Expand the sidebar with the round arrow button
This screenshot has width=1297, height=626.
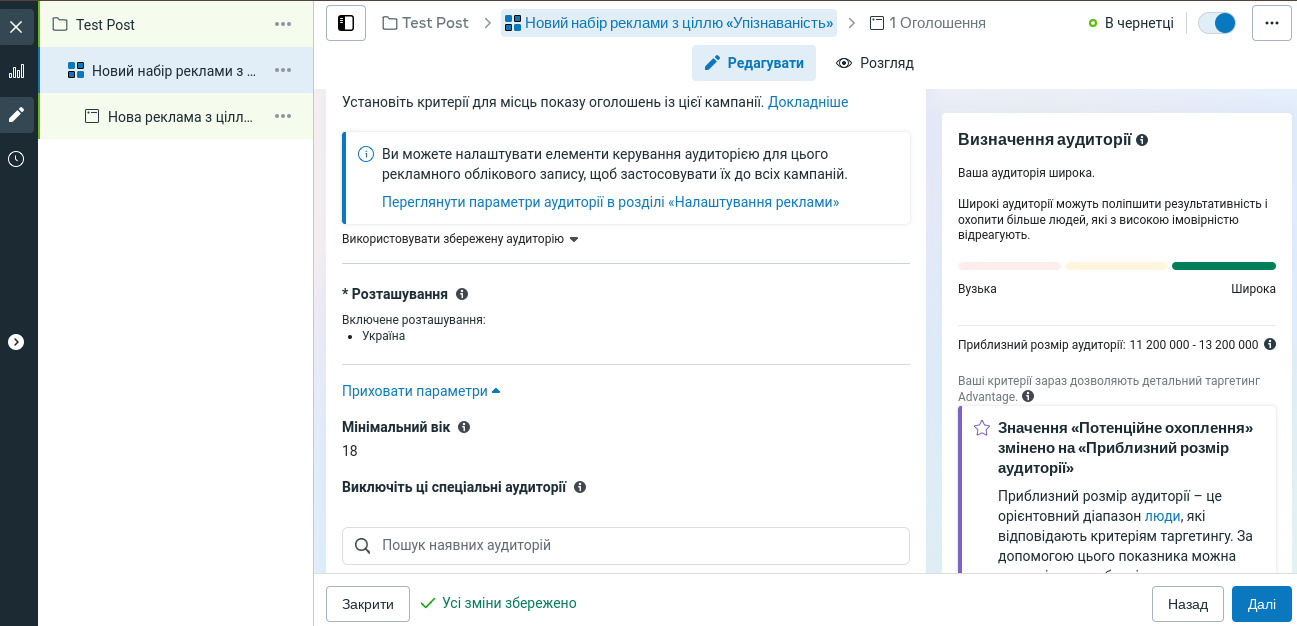point(16,342)
